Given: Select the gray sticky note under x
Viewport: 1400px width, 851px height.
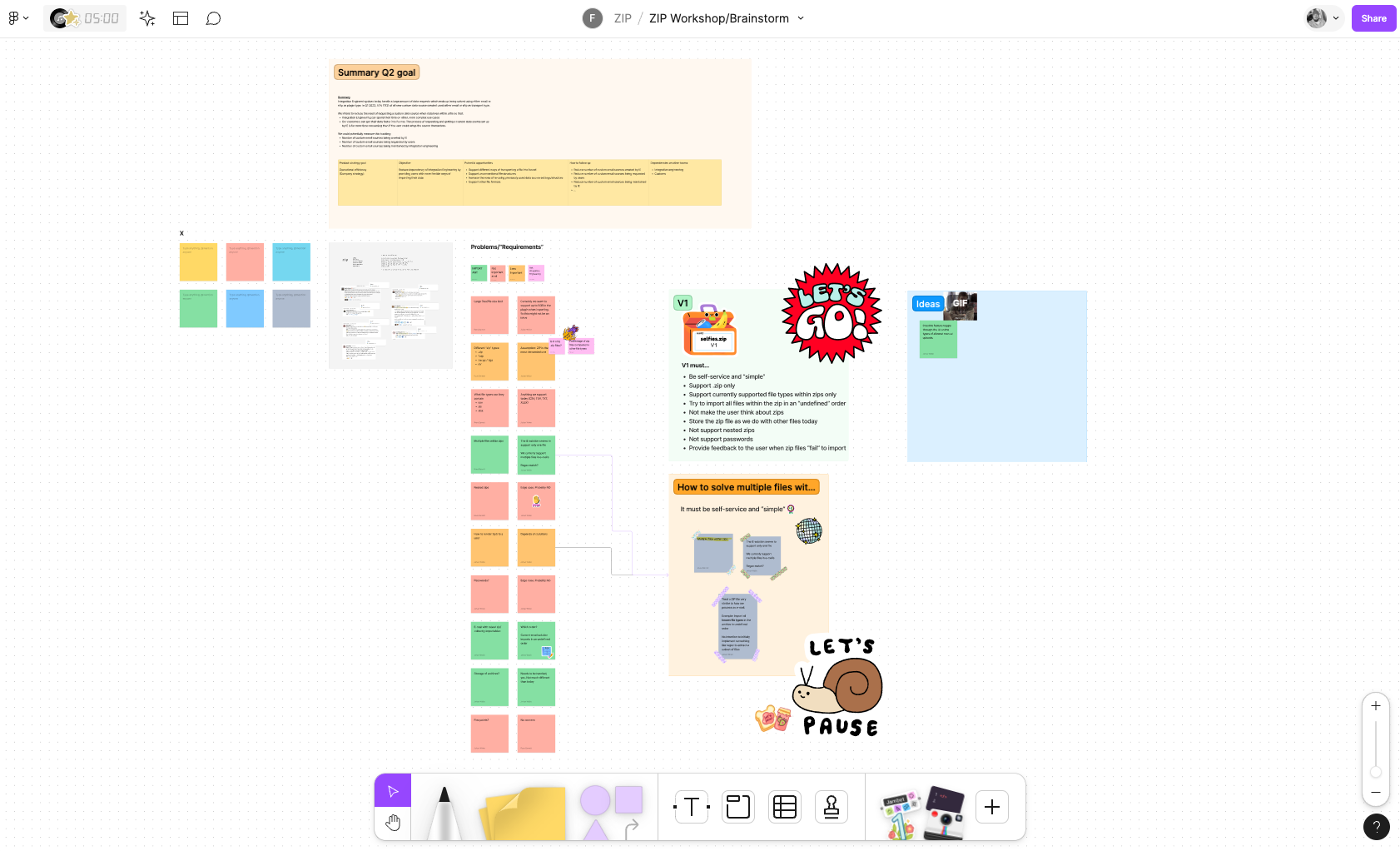Looking at the screenshot, I should point(291,309).
